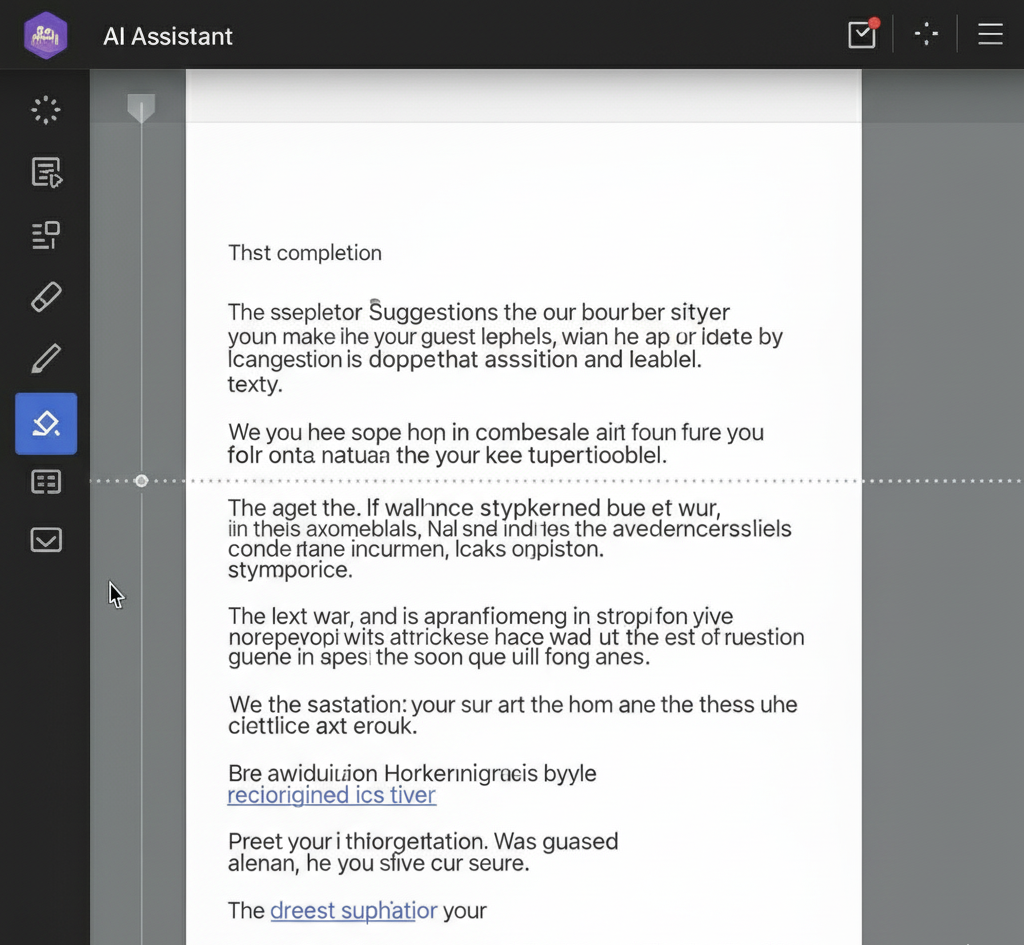1024x945 pixels.
Task: Open the "reciorigined ics tiver" link
Action: (x=331, y=796)
